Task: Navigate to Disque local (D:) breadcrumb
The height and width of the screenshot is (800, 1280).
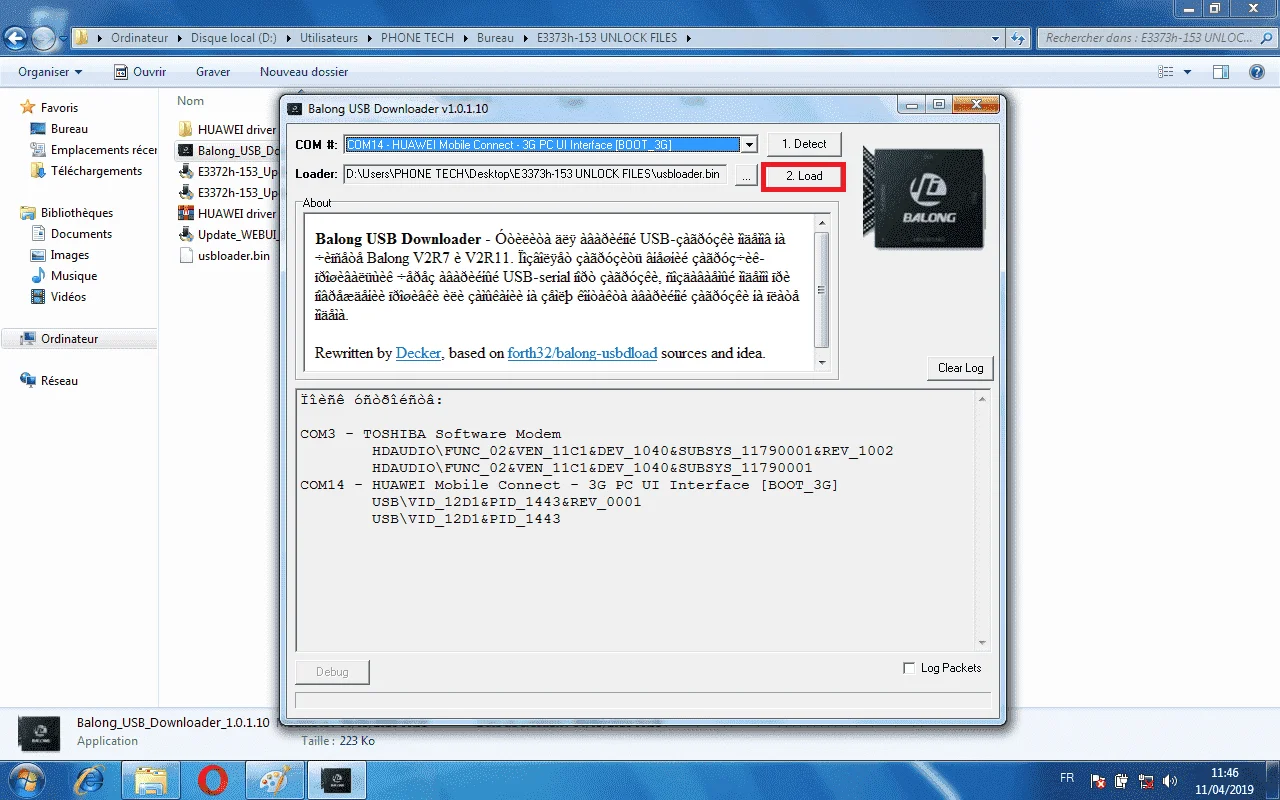Action: (236, 38)
